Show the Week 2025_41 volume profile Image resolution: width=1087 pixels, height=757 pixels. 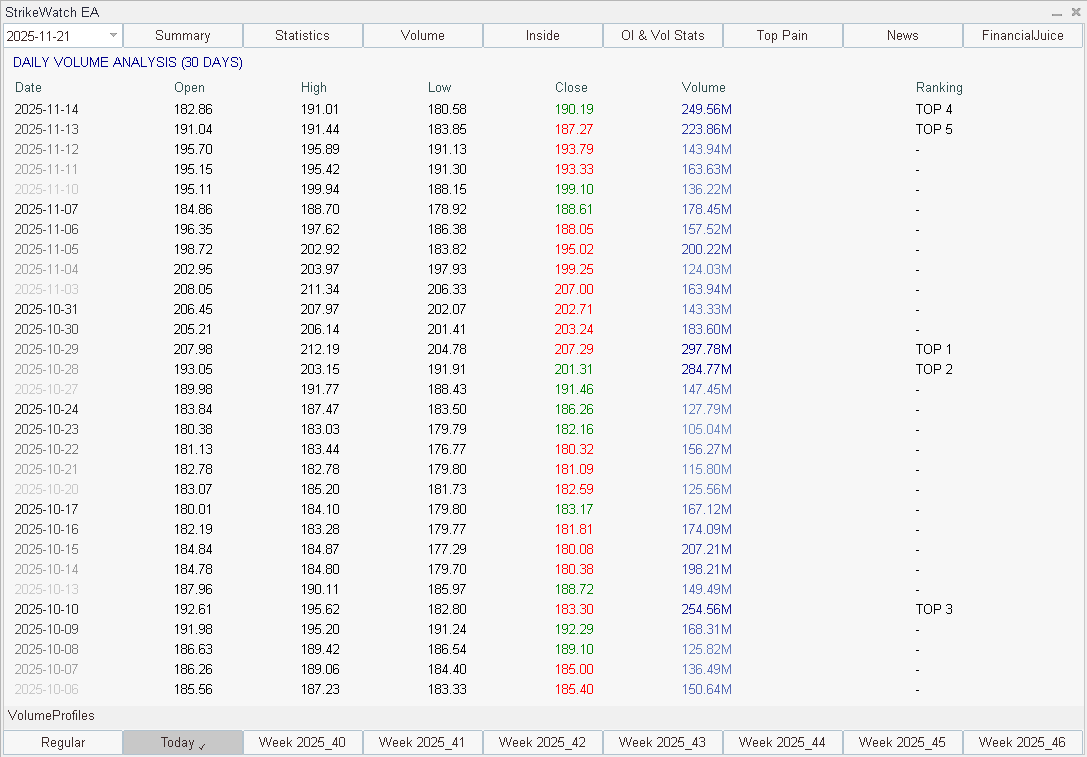tap(423, 742)
